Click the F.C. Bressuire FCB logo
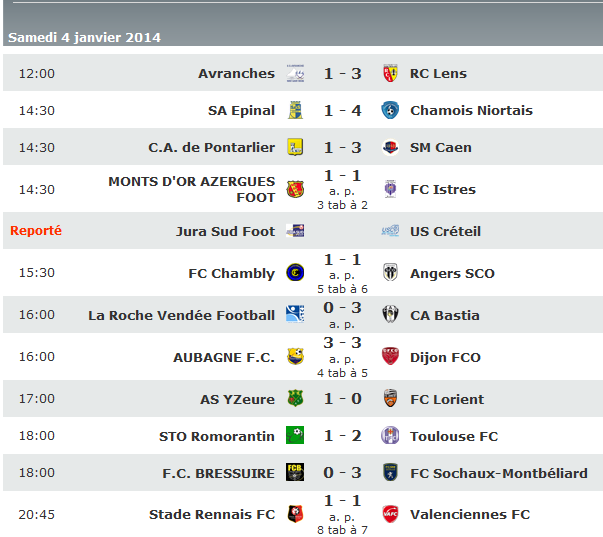 click(x=295, y=472)
